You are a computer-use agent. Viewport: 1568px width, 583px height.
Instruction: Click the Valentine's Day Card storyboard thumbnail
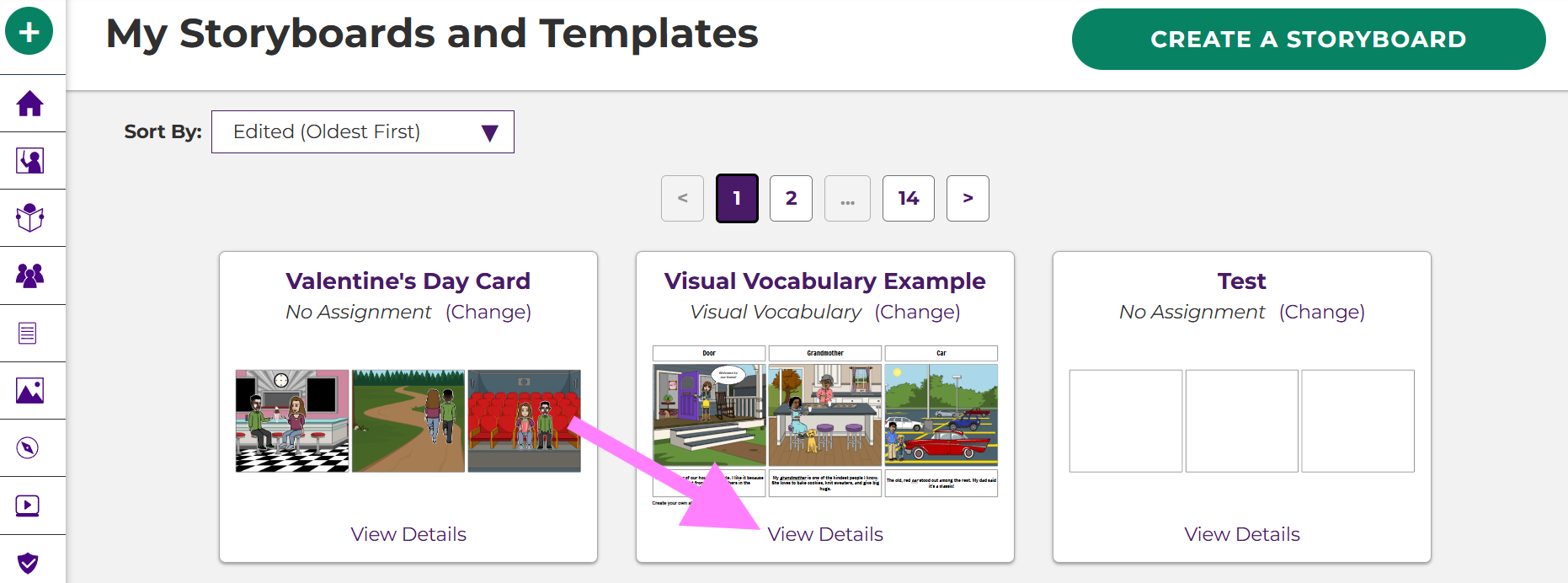(x=408, y=420)
